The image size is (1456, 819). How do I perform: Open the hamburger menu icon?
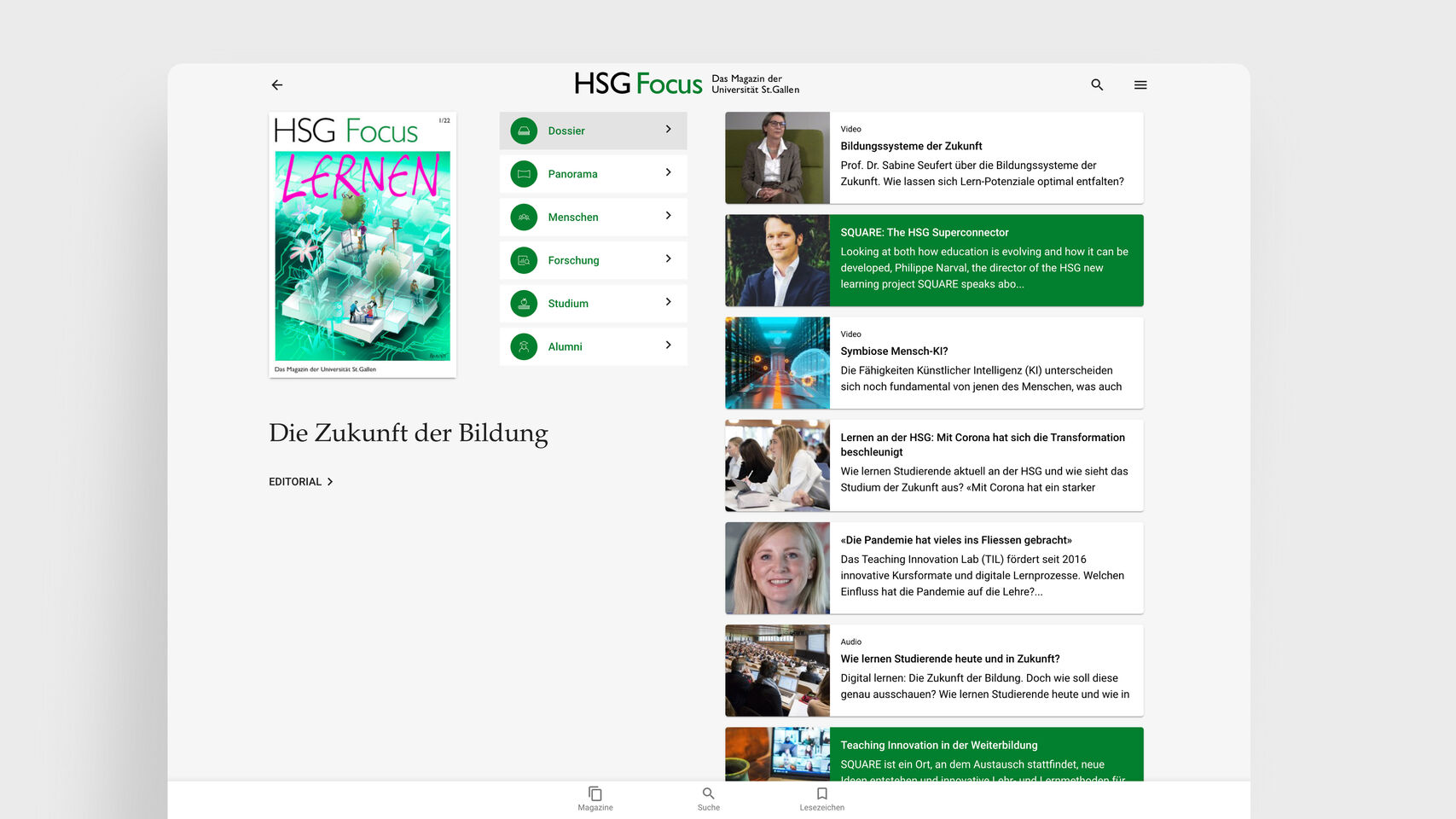point(1140,84)
